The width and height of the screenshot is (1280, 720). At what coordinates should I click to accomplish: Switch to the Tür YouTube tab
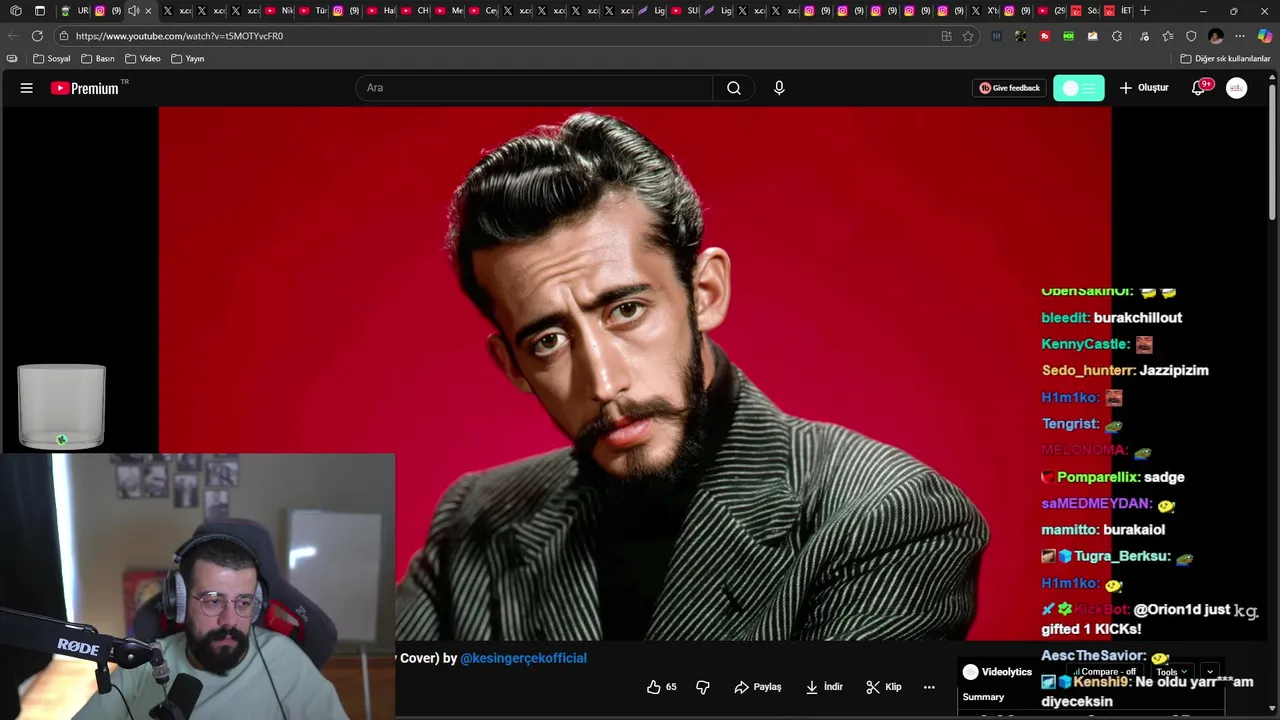click(x=313, y=11)
